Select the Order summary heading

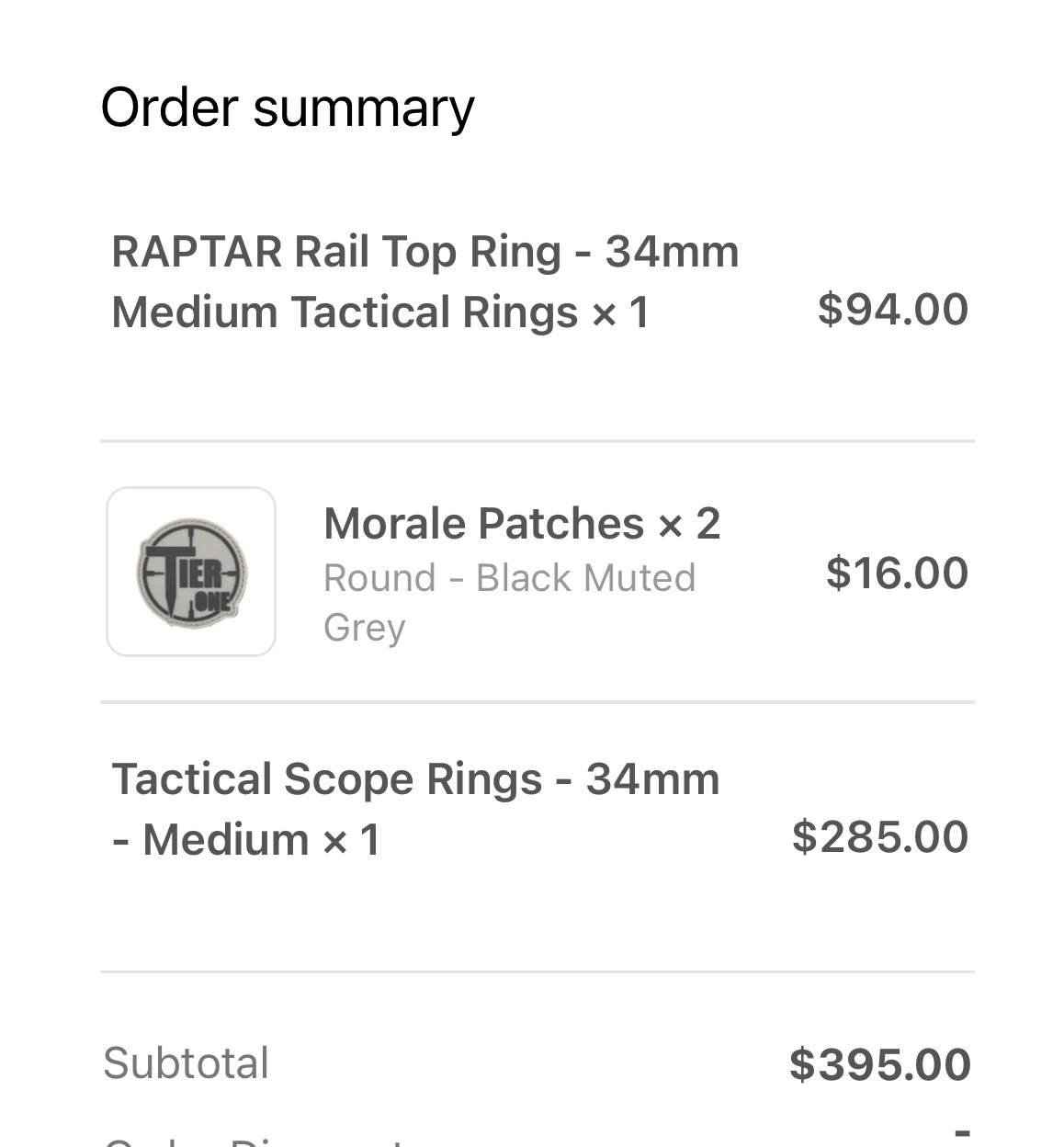(x=287, y=108)
